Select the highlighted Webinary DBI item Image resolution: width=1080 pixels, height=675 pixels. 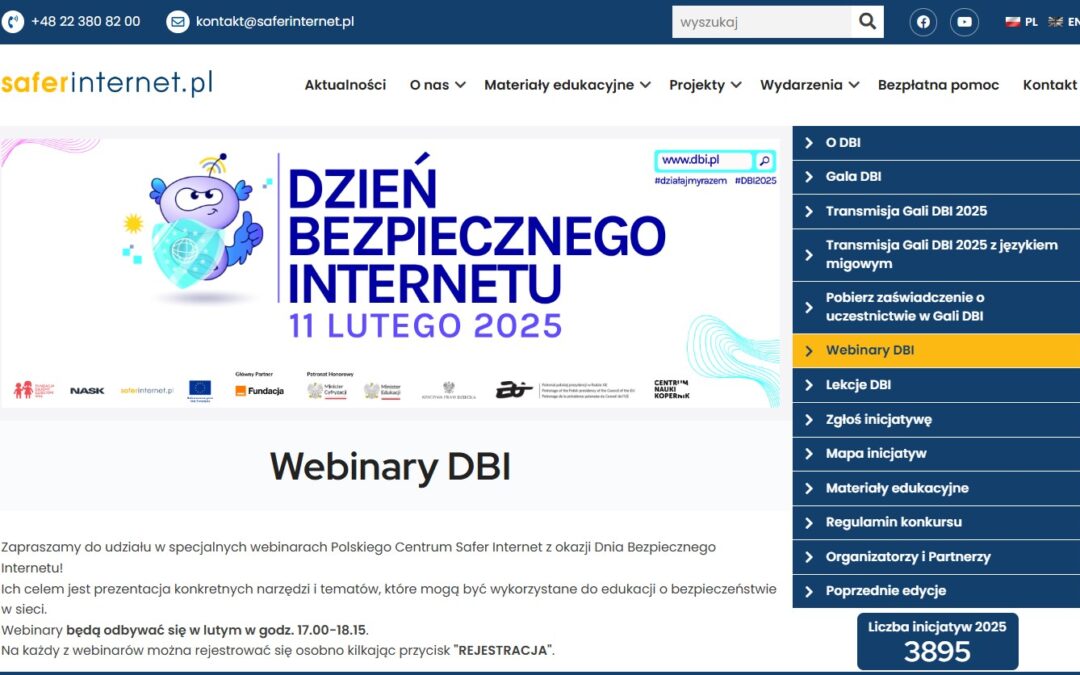936,351
